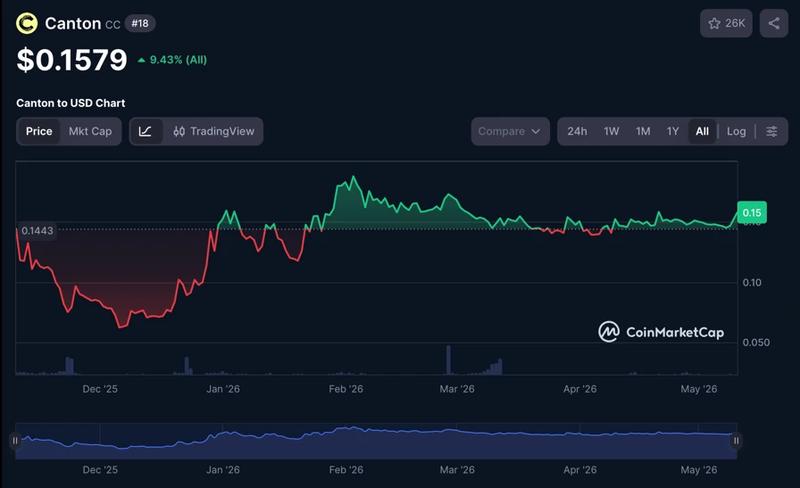Image resolution: width=800 pixels, height=488 pixels.
Task: Click the Jan '26 label on main chart axis
Action: click(223, 389)
